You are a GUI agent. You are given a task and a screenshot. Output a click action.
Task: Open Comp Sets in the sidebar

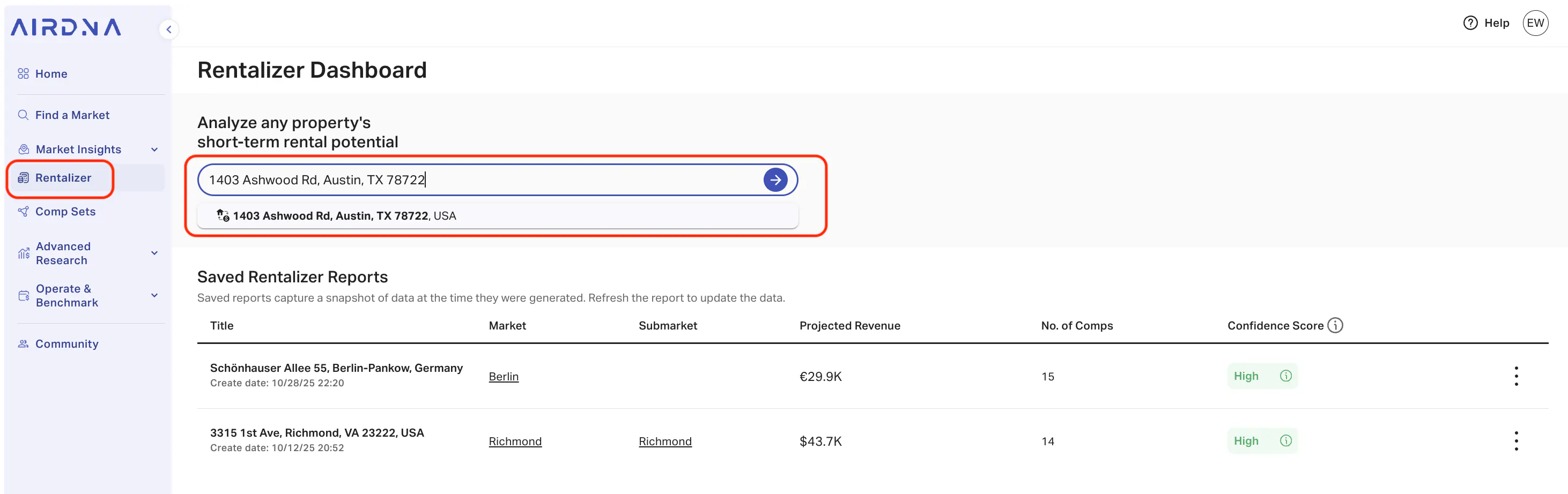pyautogui.click(x=65, y=212)
